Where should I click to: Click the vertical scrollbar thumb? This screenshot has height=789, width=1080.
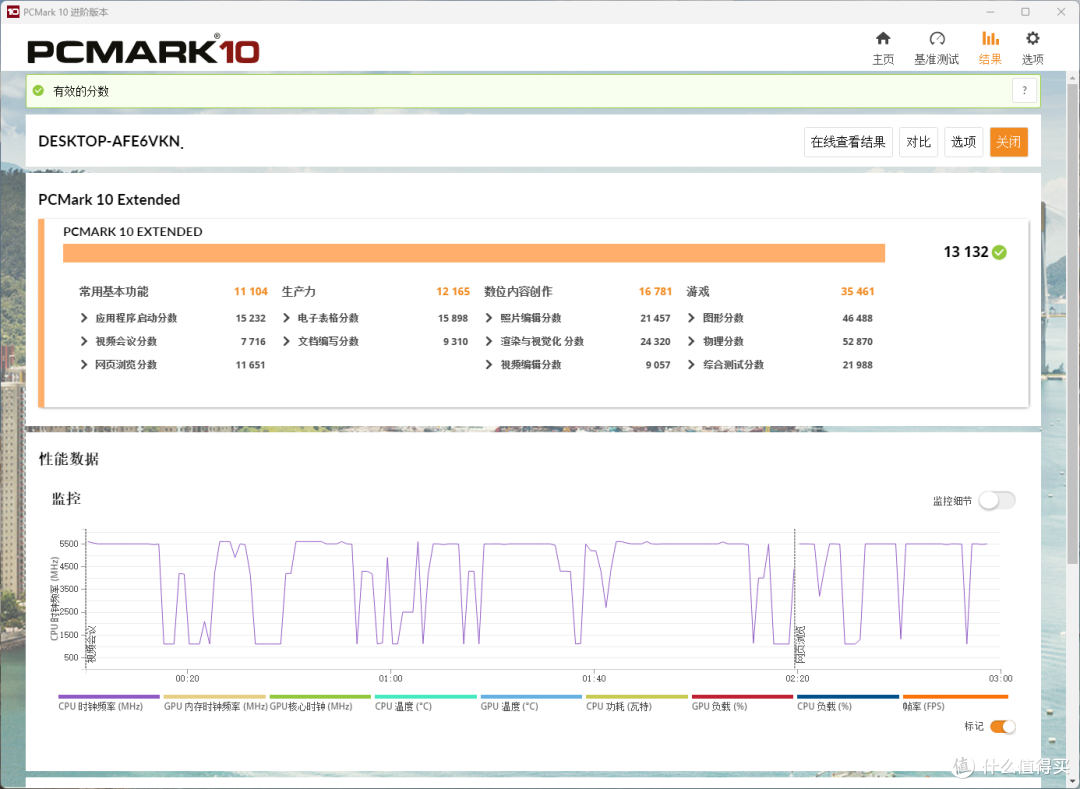1072,324
